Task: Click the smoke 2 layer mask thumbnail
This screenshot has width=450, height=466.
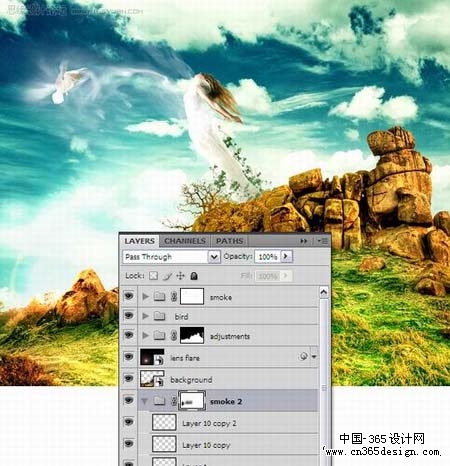Action: pos(192,401)
